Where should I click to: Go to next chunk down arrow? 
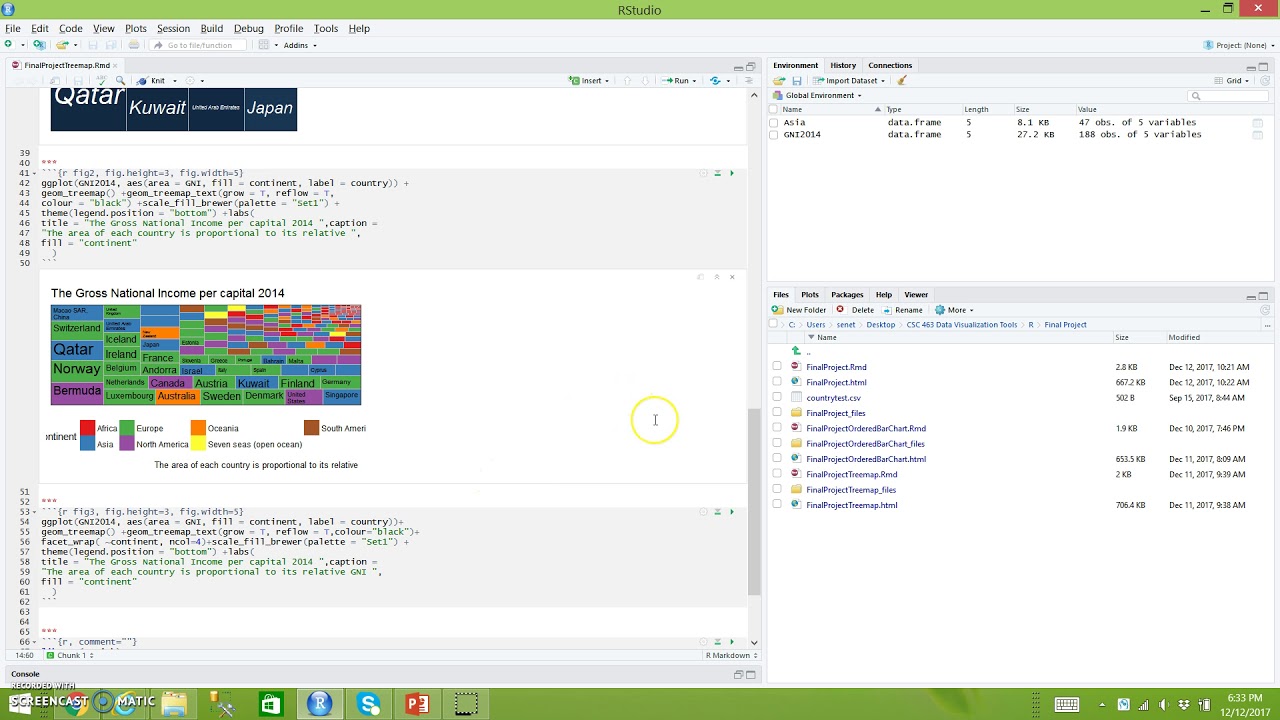(x=645, y=81)
